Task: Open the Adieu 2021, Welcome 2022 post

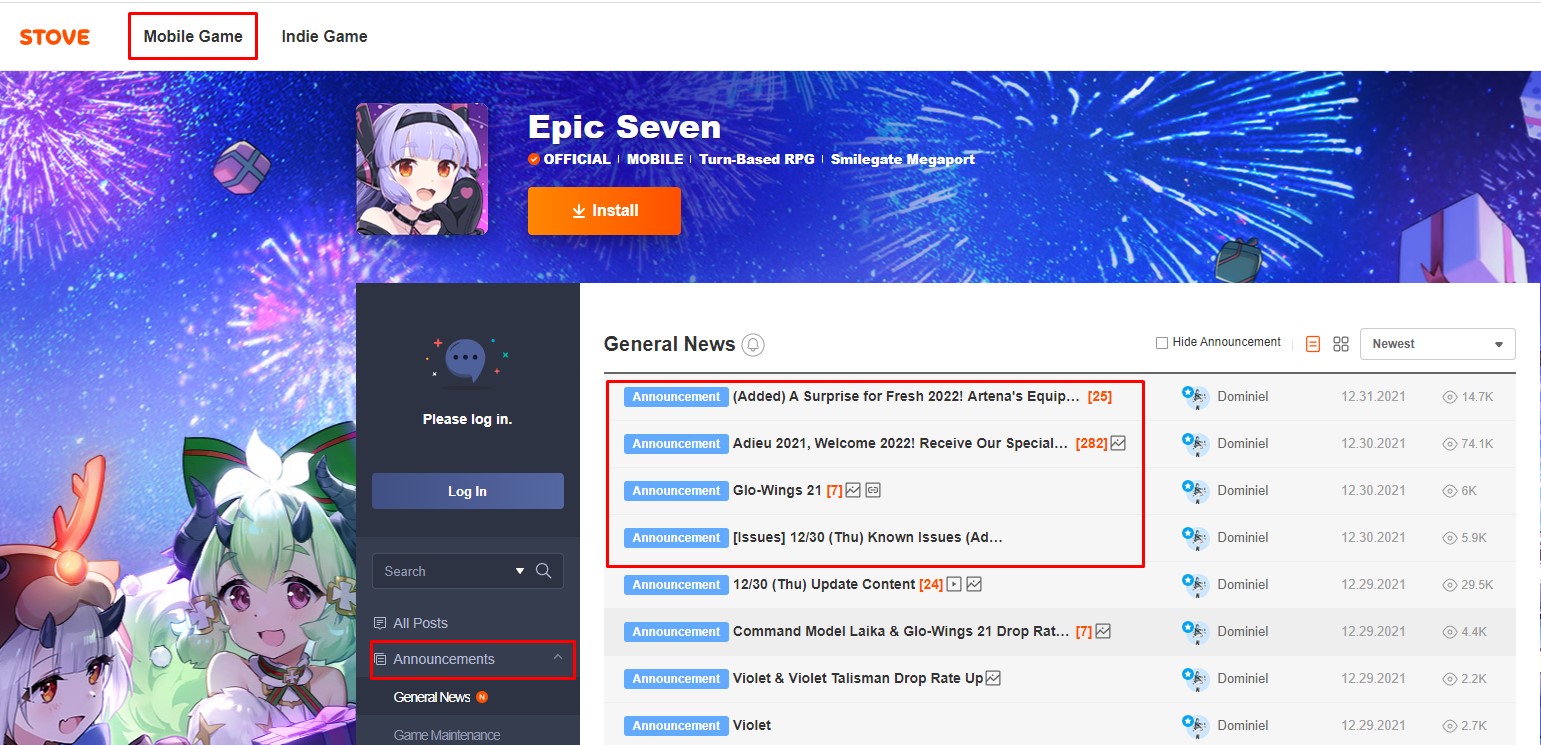Action: click(x=900, y=444)
